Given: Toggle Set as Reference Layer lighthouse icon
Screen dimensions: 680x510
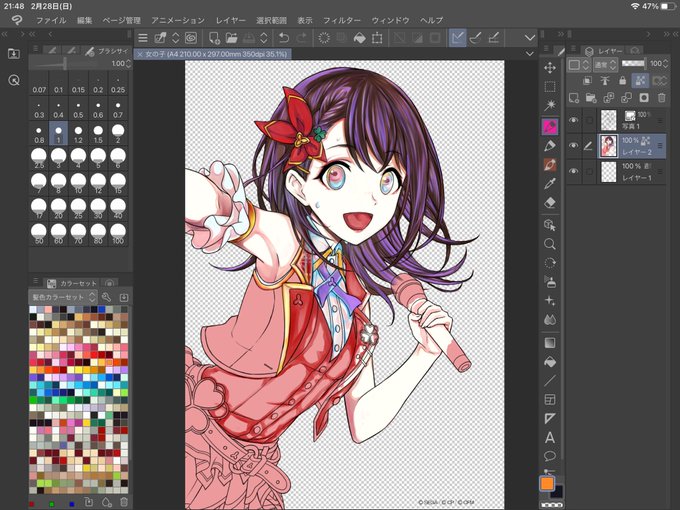Looking at the screenshot, I should (x=605, y=81).
